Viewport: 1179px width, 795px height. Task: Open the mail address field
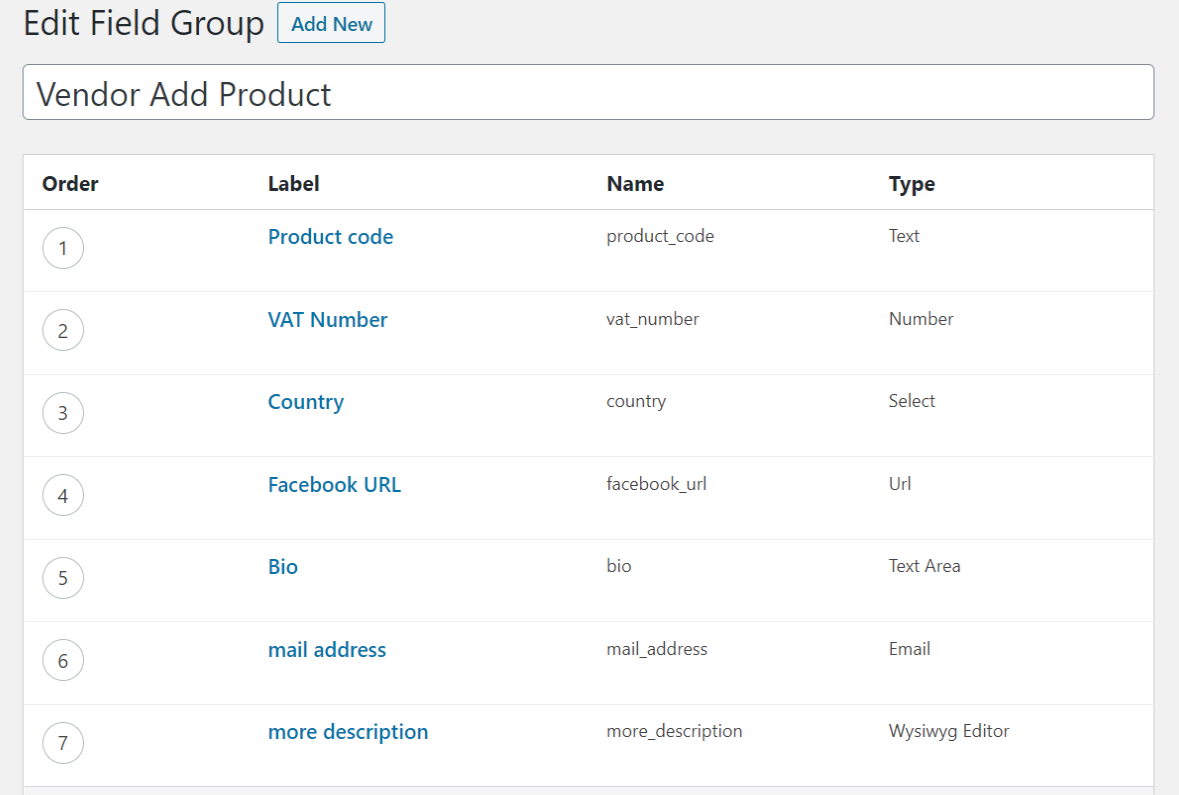click(326, 649)
